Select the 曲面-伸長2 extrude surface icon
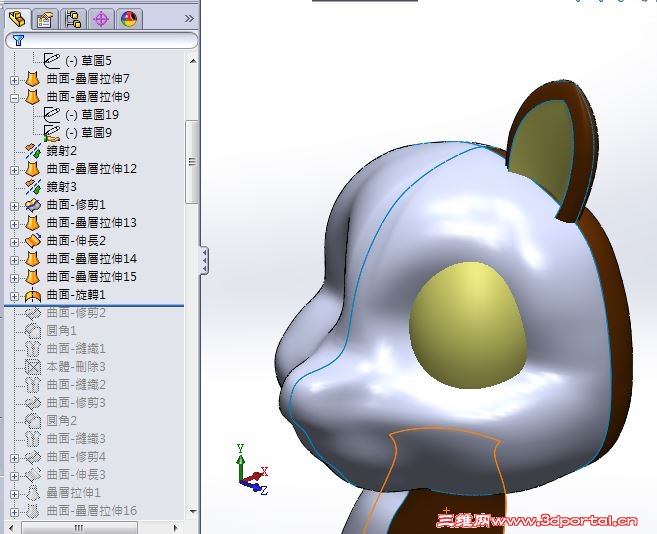657x534 pixels. [33, 241]
